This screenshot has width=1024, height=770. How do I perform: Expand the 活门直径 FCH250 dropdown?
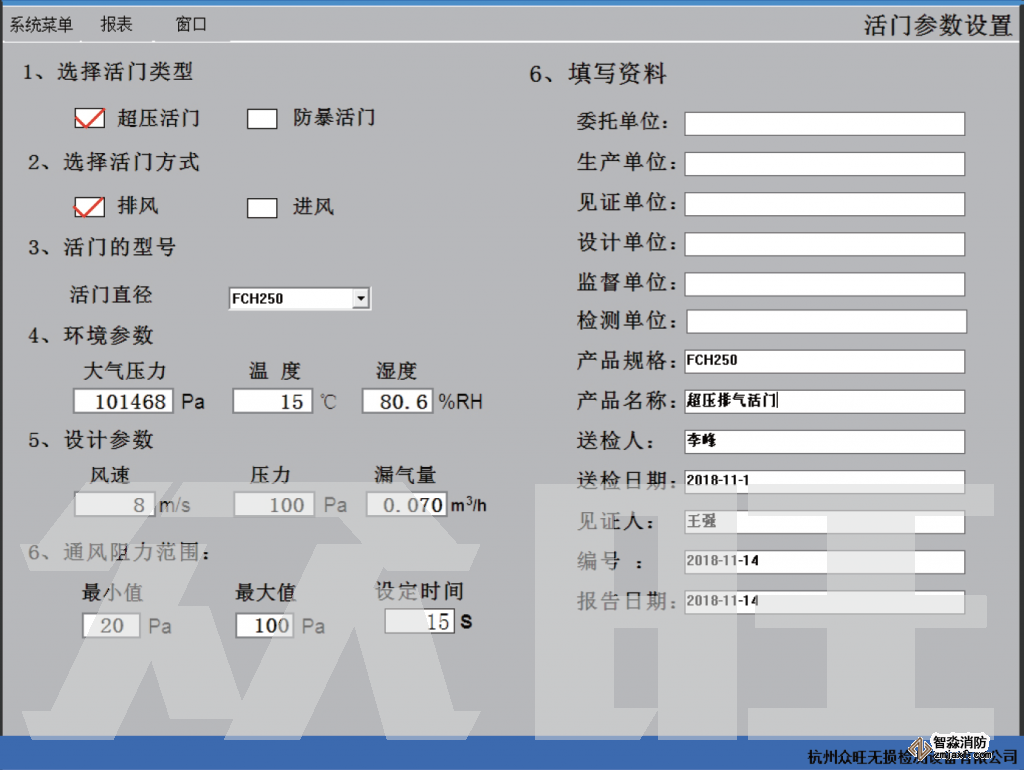point(361,298)
